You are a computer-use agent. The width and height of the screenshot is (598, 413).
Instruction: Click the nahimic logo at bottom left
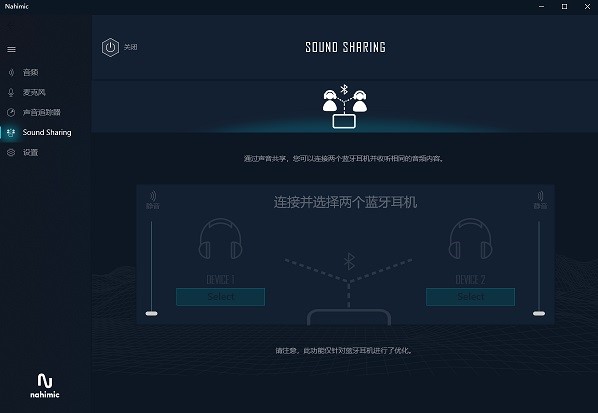pos(45,386)
